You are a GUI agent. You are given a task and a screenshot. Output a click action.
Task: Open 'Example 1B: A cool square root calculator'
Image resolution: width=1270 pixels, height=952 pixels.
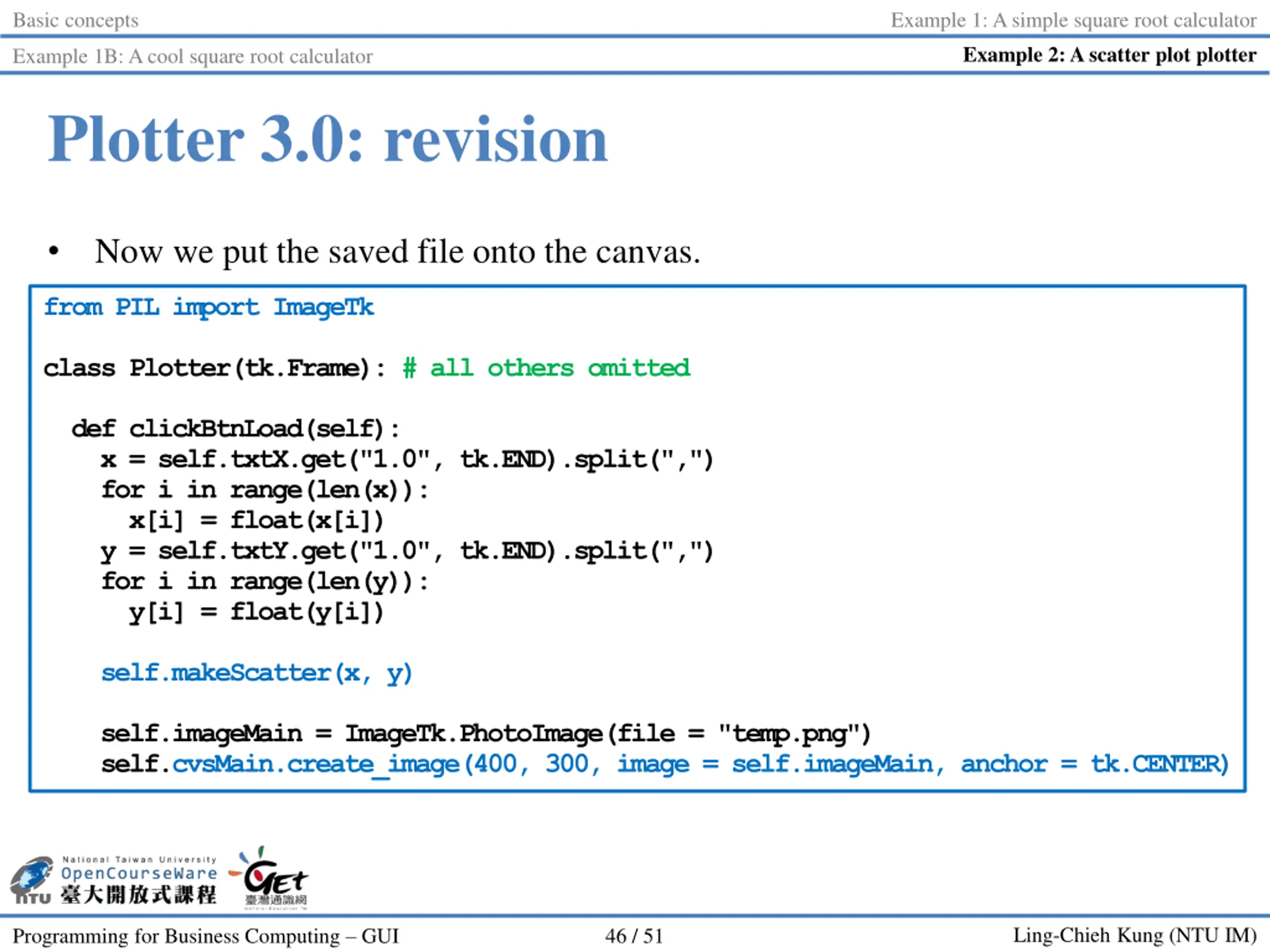click(192, 56)
